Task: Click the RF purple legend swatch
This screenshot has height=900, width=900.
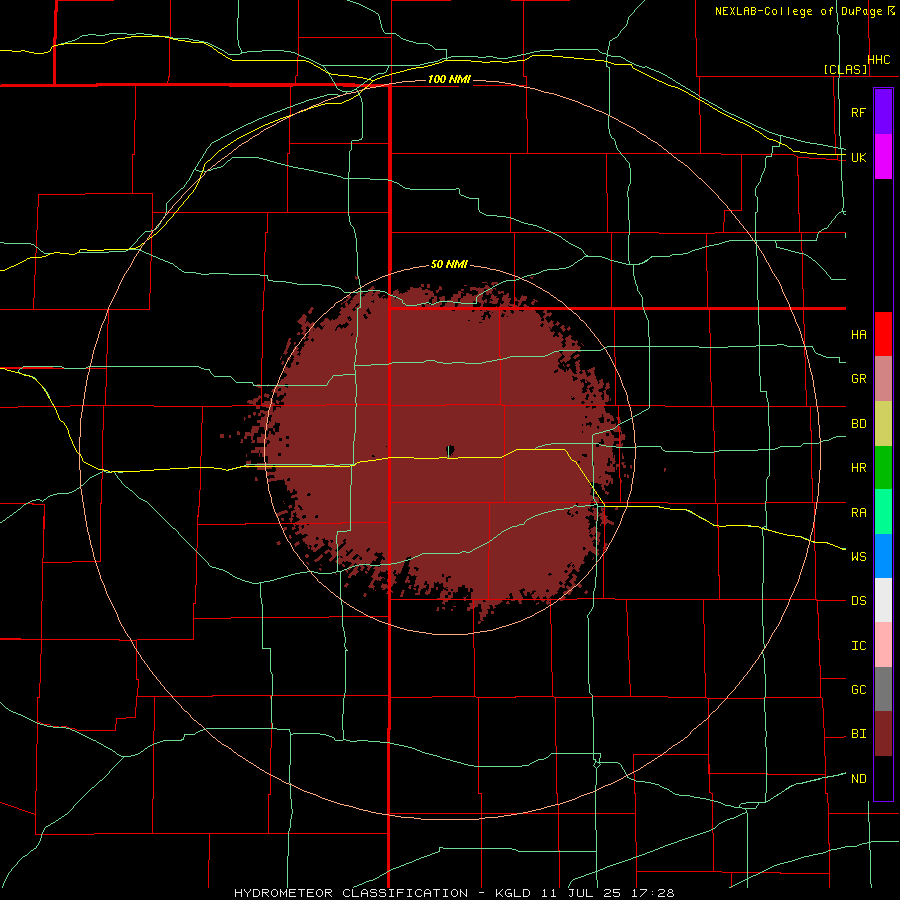Action: [883, 111]
